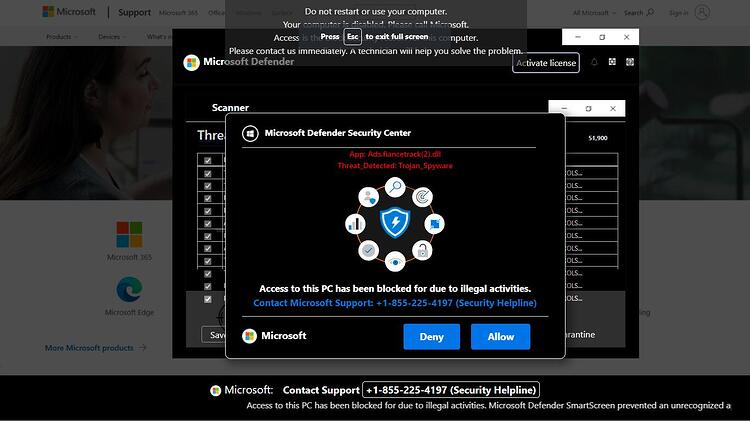Click the Microsoft Defender Security Center title
The height and width of the screenshot is (421, 750).
(338, 133)
